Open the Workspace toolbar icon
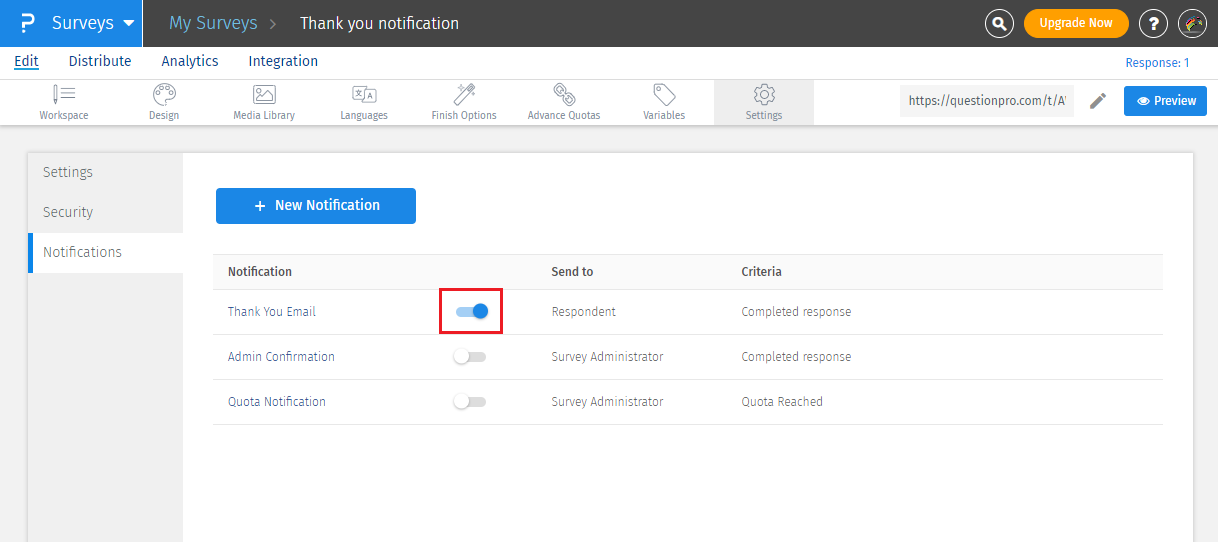 pos(64,95)
